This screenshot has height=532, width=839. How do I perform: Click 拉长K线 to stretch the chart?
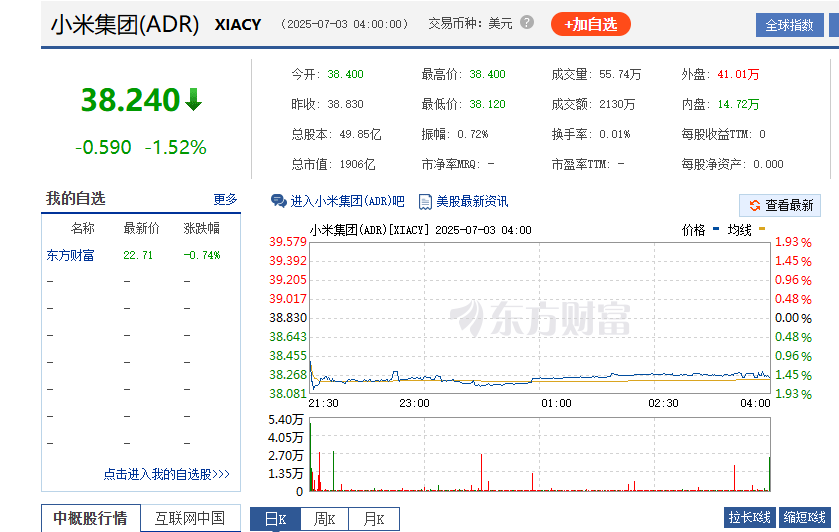(x=750, y=518)
